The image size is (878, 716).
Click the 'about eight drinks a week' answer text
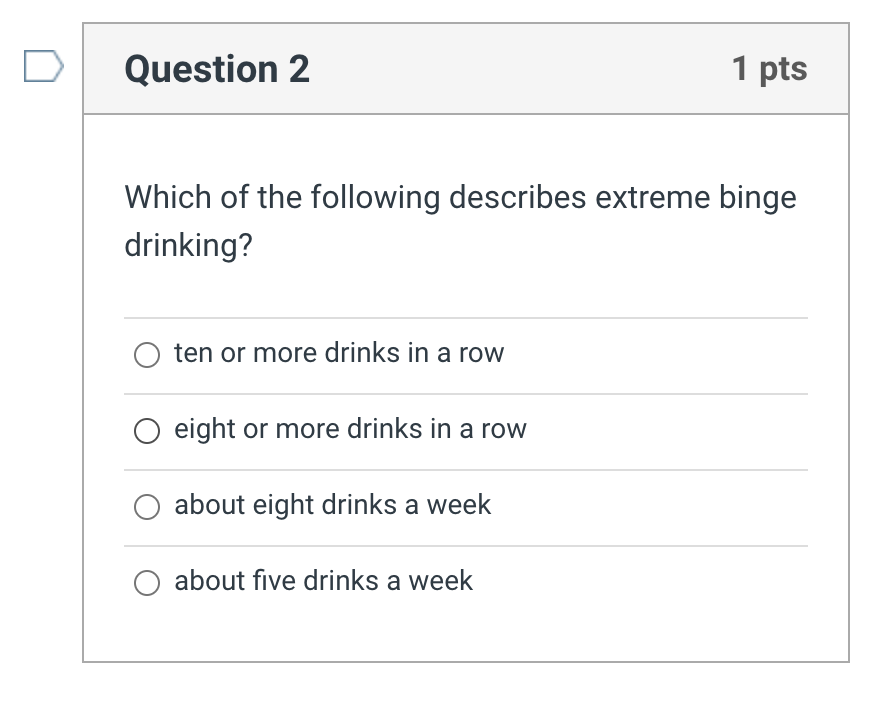click(x=332, y=505)
